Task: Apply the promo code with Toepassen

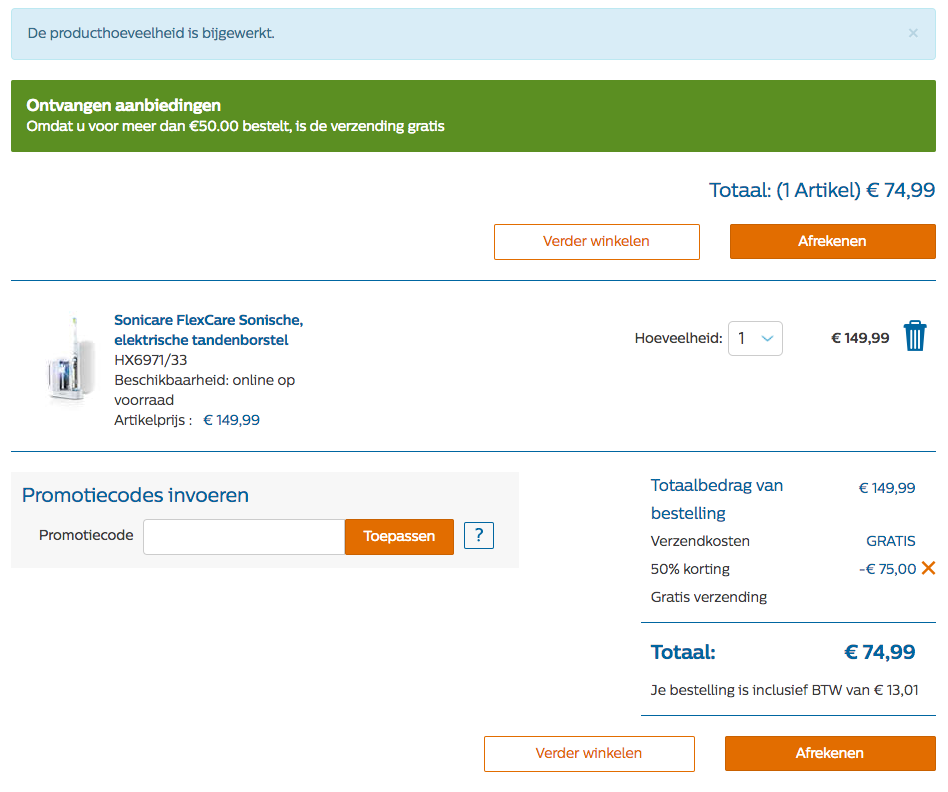Action: coord(399,536)
